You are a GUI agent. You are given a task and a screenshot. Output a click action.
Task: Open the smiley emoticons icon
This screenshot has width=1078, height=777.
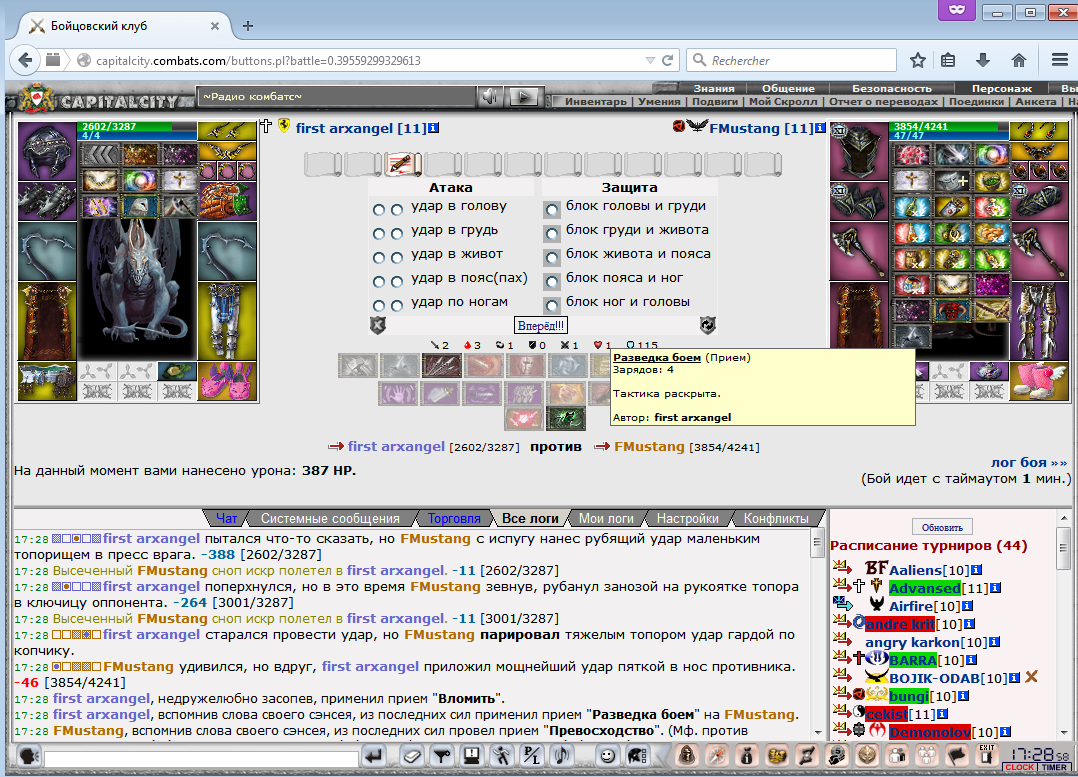tap(607, 756)
